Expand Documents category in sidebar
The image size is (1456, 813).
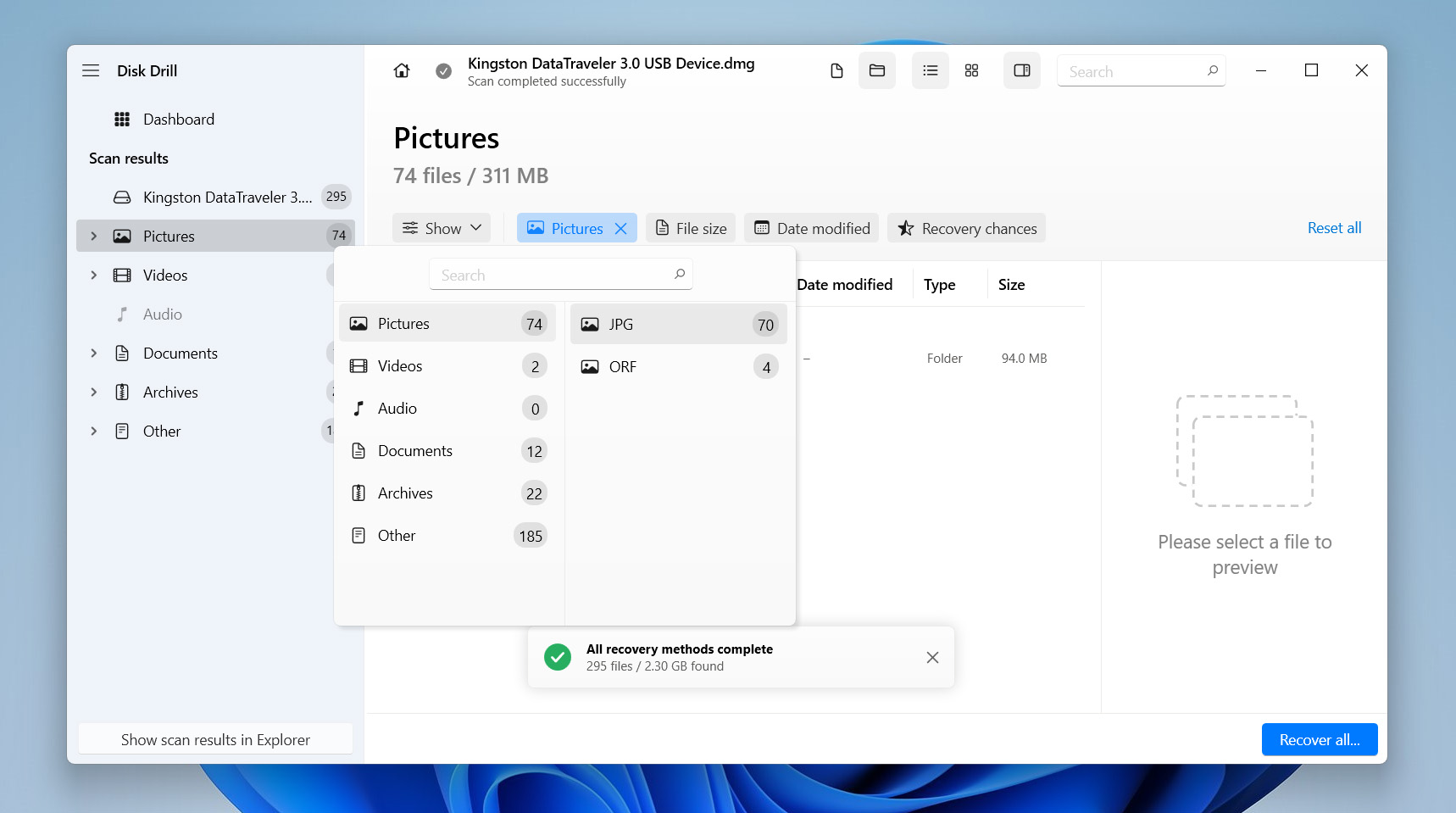pos(94,354)
